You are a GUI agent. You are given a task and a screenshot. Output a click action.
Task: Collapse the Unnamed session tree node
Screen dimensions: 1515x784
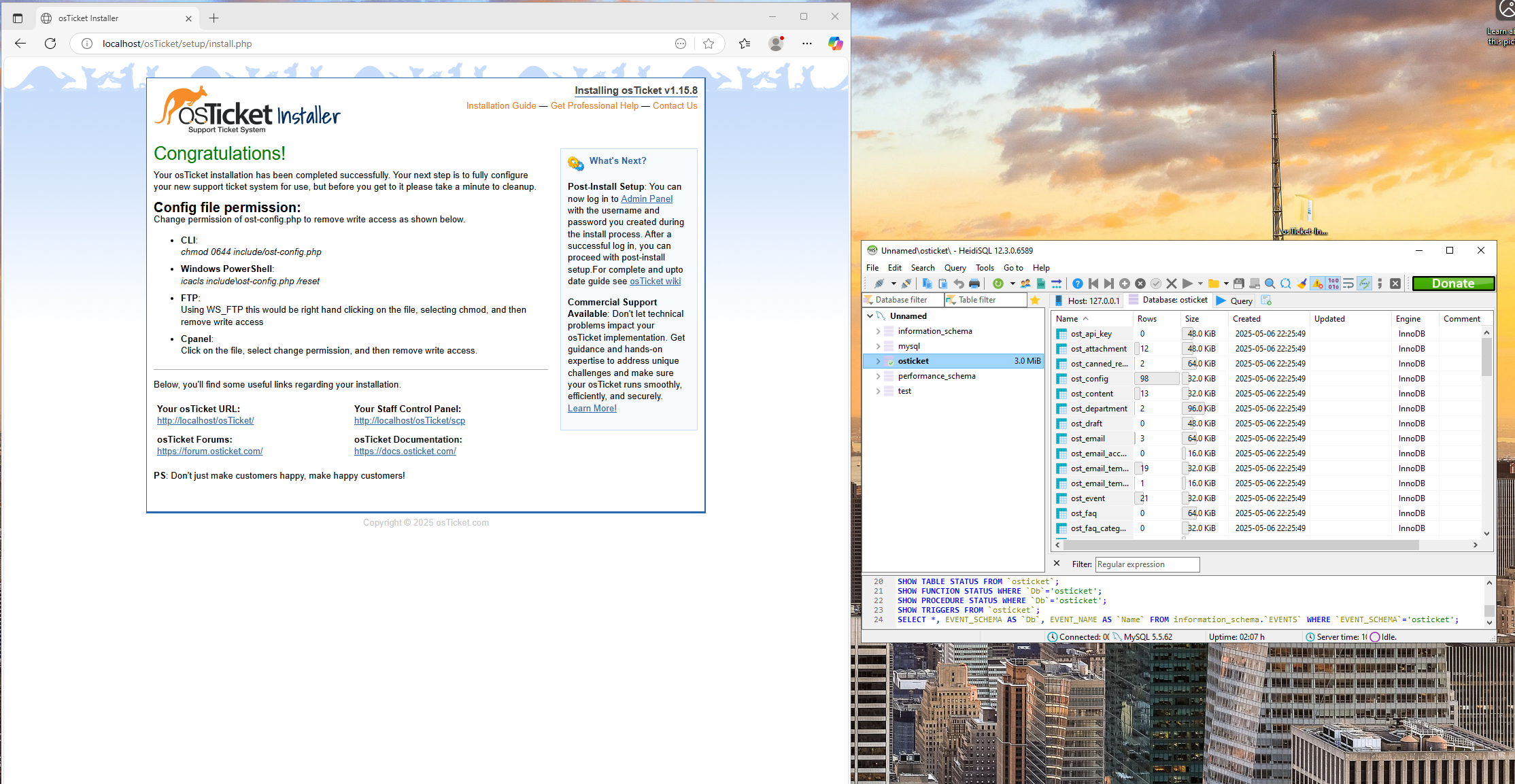point(870,316)
